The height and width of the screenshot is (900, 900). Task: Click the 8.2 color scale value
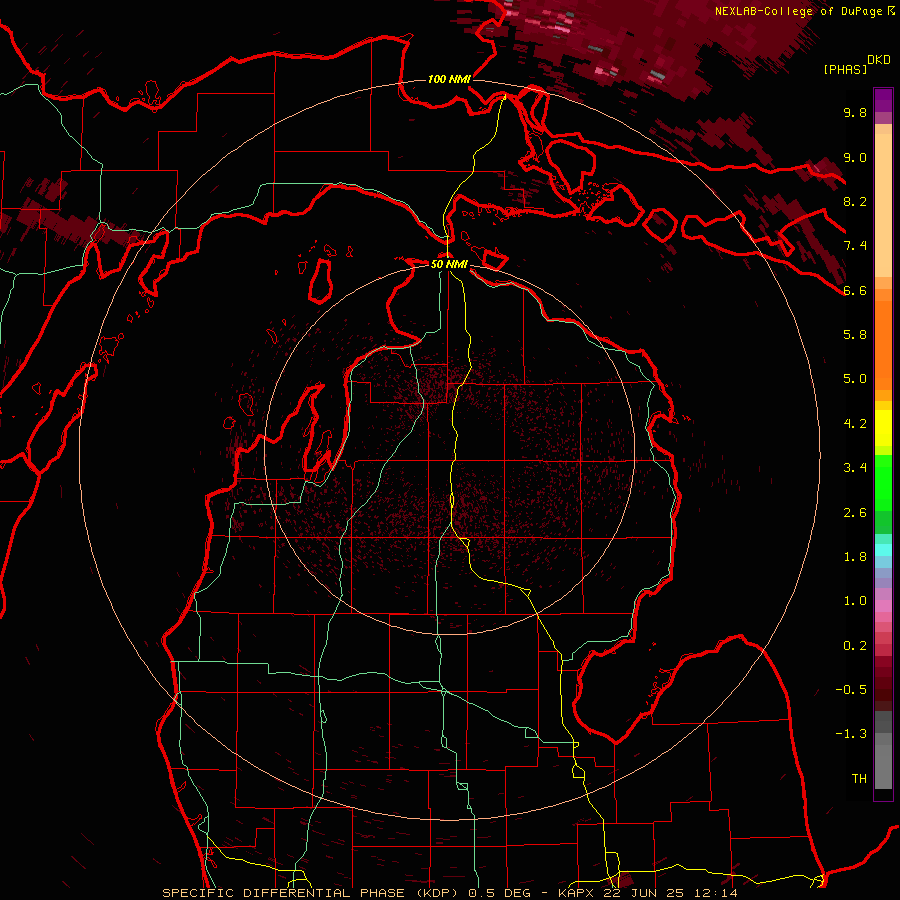click(855, 201)
